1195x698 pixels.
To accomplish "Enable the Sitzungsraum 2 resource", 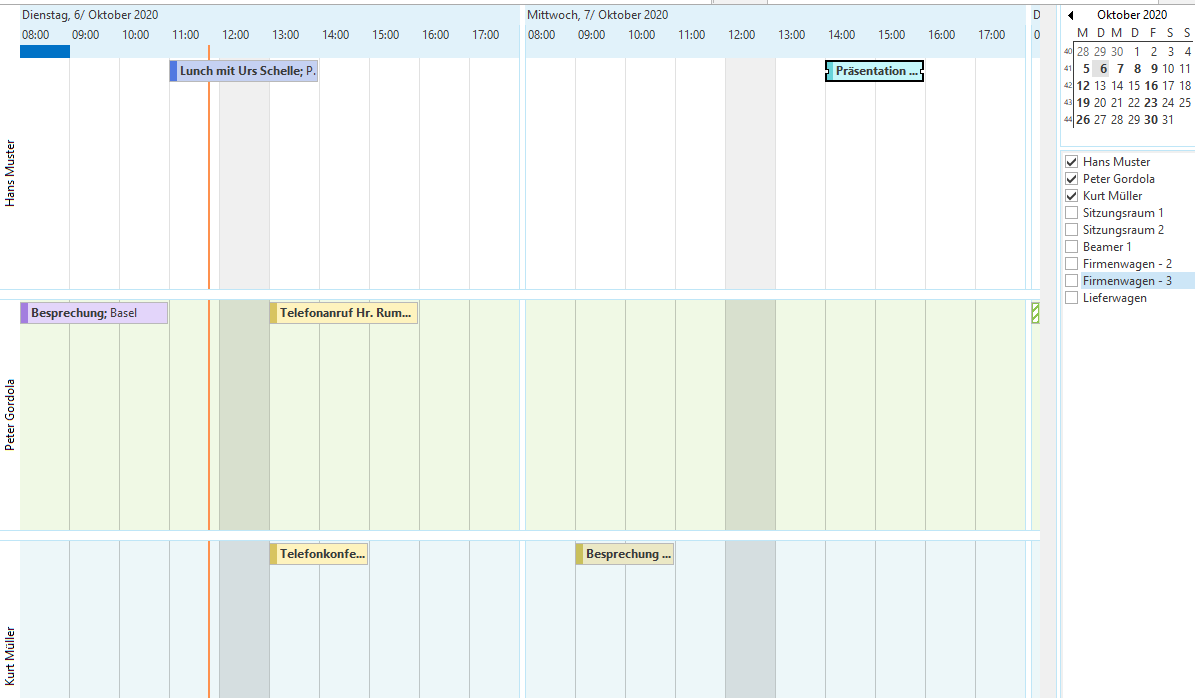I will [1071, 229].
